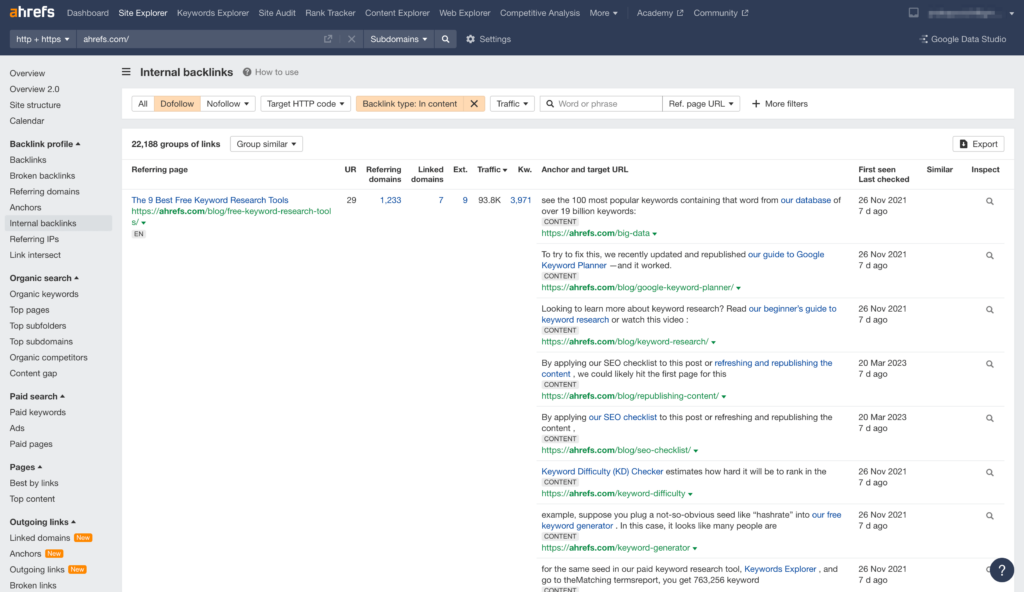Click the Keyword Difficulty (KD) Checker anchor link
Viewport: 1024px width, 592px height.
click(x=602, y=471)
